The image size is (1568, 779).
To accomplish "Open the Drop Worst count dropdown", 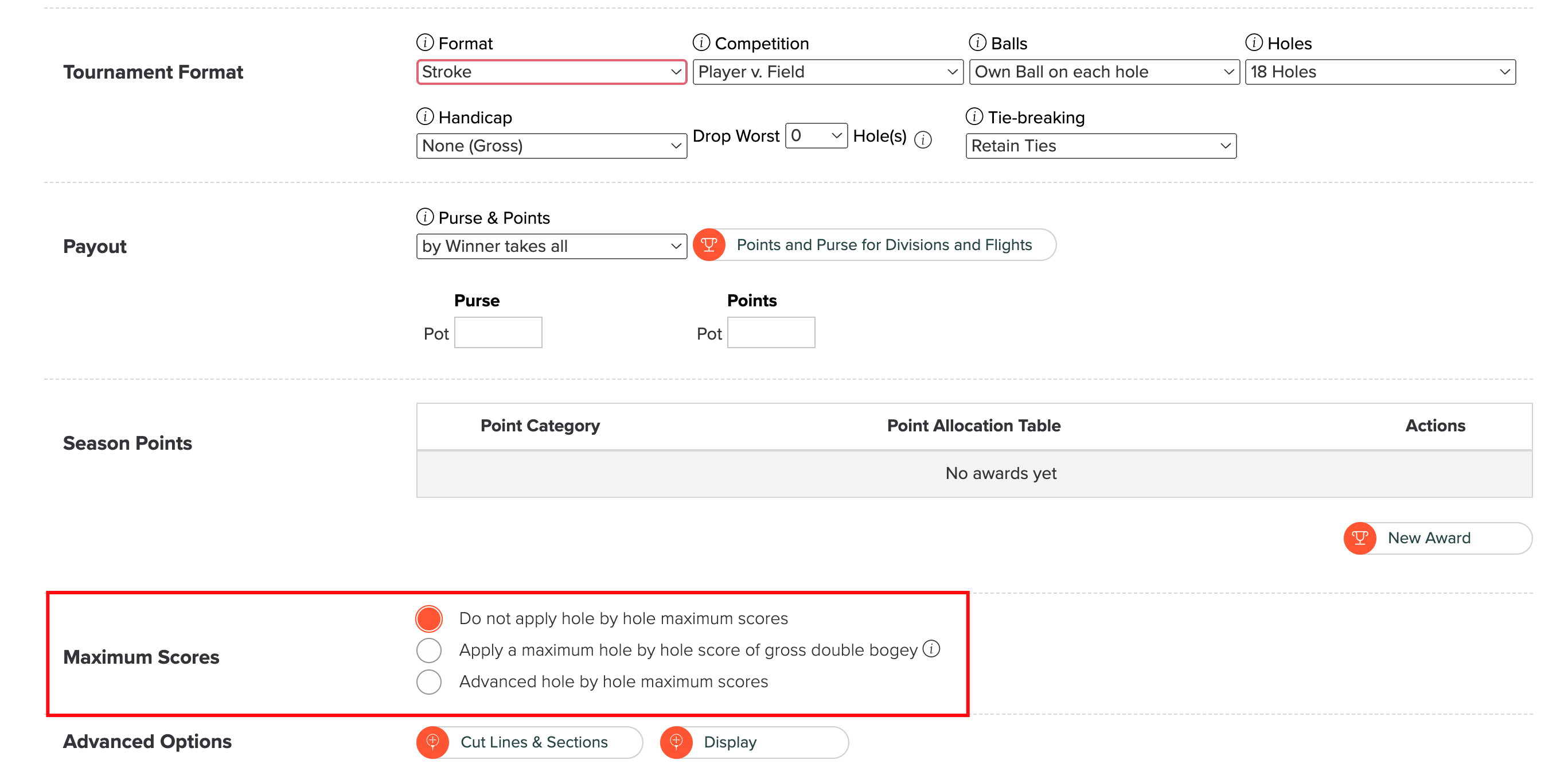I will pyautogui.click(x=816, y=135).
